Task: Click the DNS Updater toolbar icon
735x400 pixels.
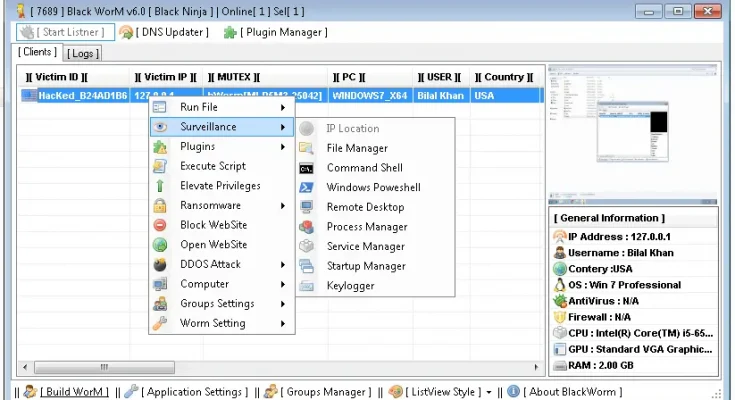Action: [x=127, y=32]
